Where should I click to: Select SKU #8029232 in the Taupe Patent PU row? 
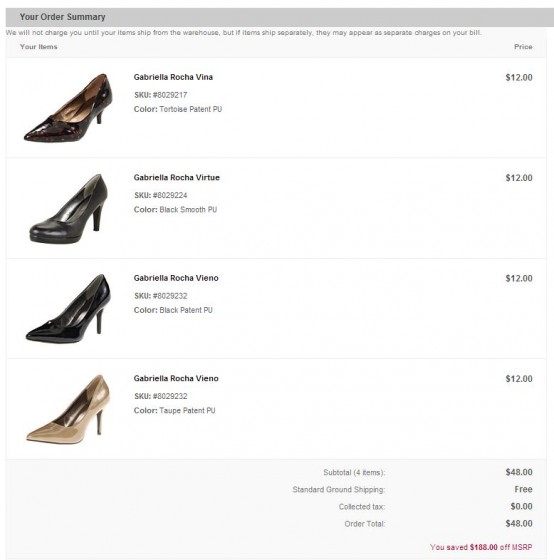coord(161,396)
